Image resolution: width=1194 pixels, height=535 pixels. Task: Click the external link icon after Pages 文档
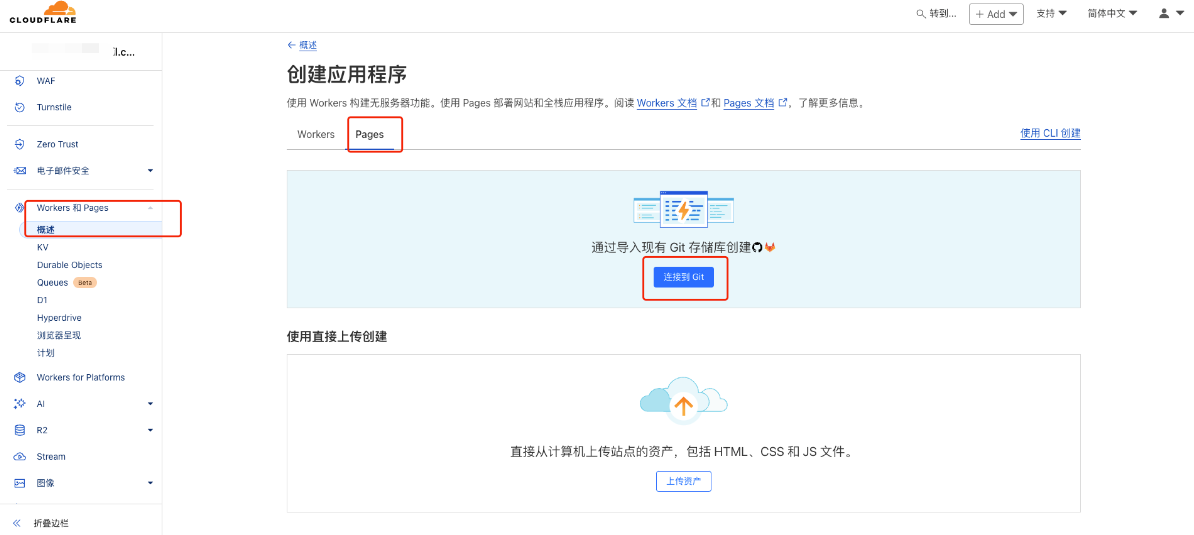tap(782, 102)
